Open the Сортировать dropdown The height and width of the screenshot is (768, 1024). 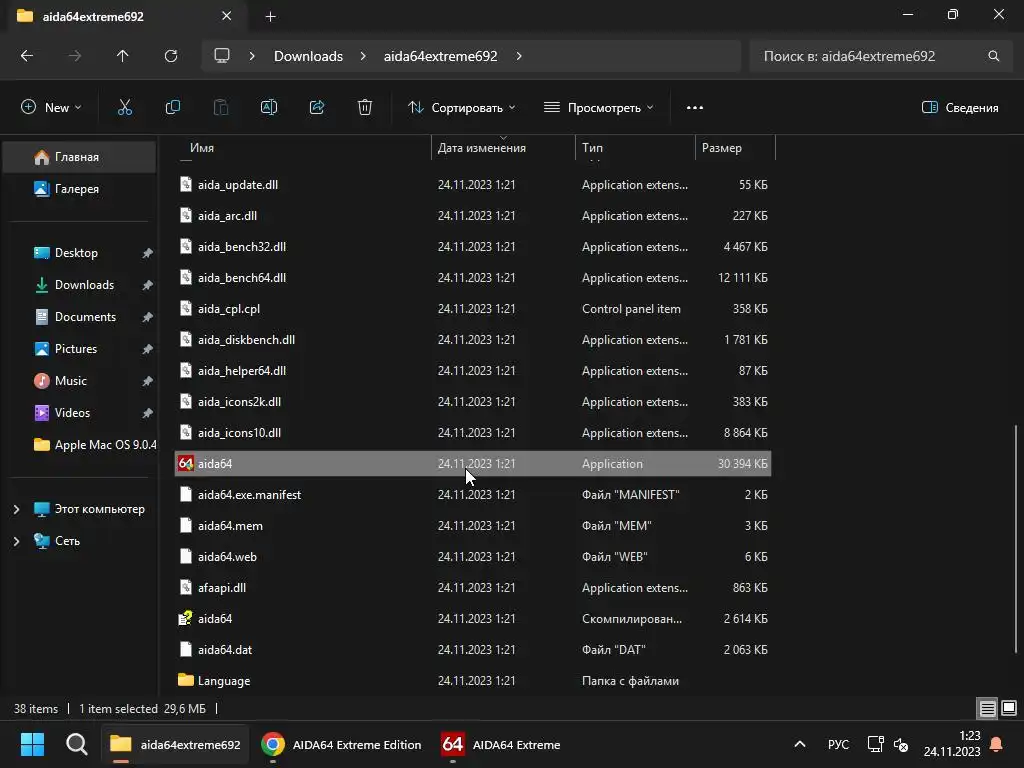pyautogui.click(x=462, y=107)
